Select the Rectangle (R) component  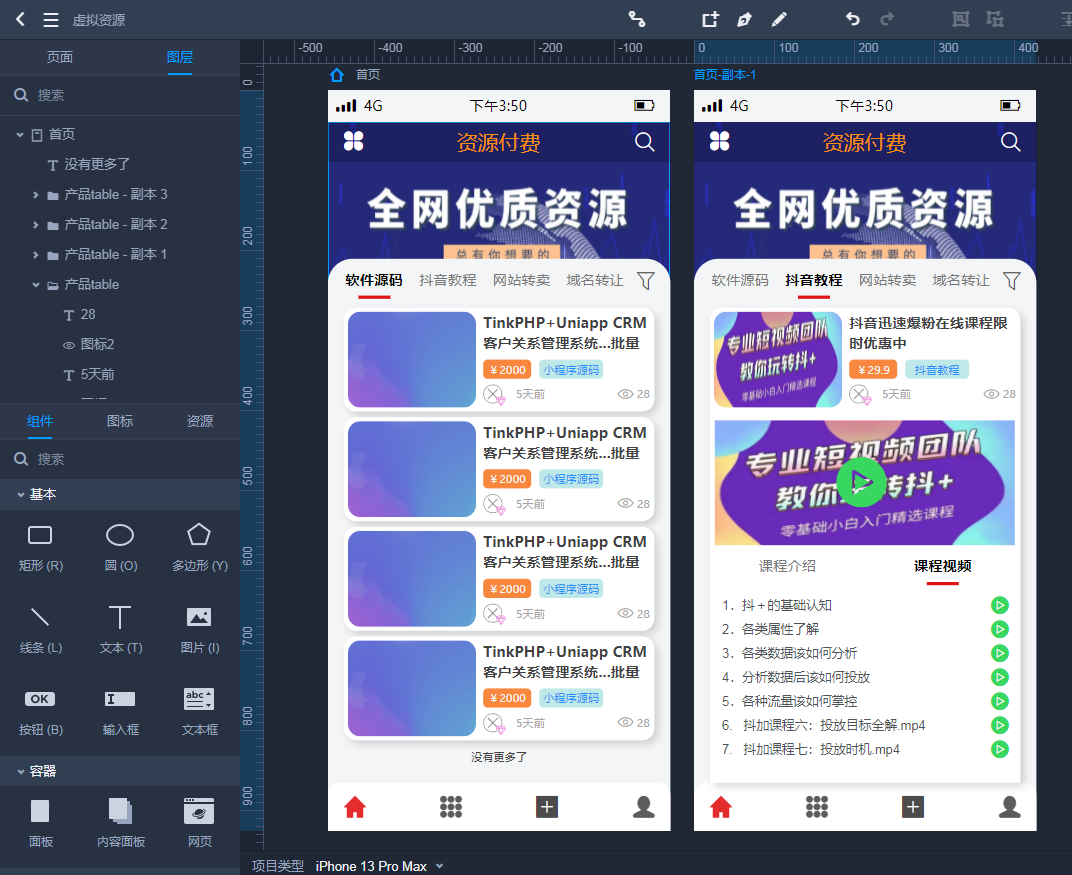[40, 548]
